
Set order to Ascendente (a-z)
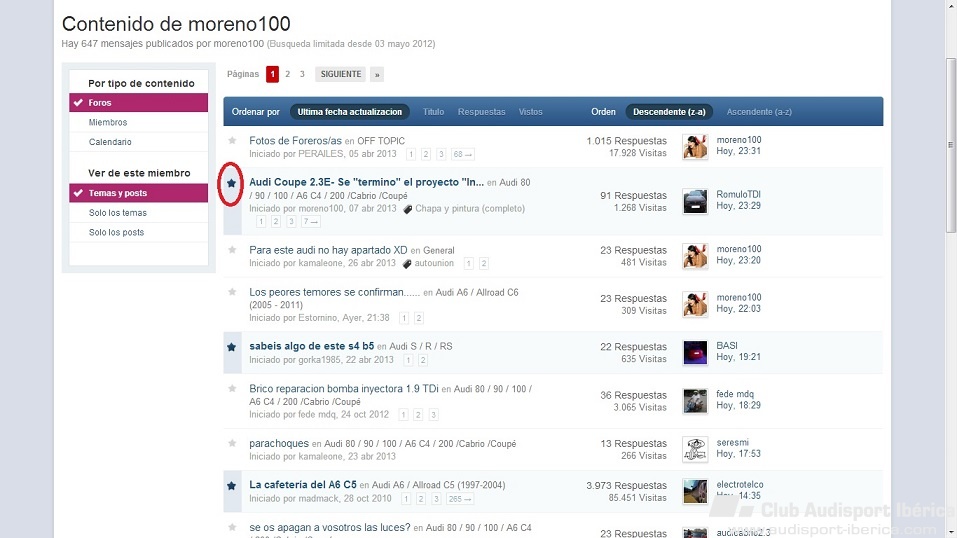(759, 112)
